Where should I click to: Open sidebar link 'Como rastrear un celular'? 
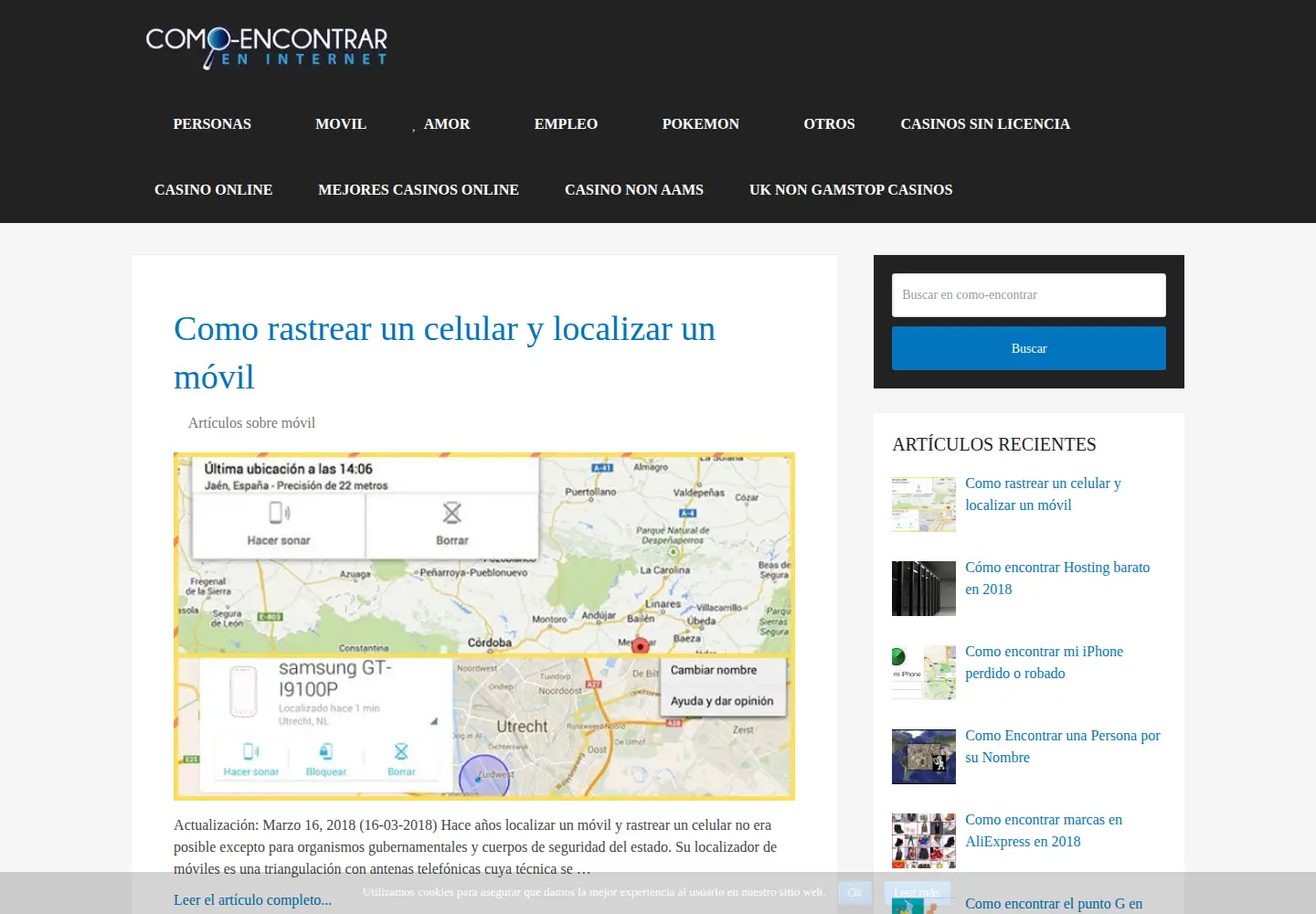[x=1043, y=494]
